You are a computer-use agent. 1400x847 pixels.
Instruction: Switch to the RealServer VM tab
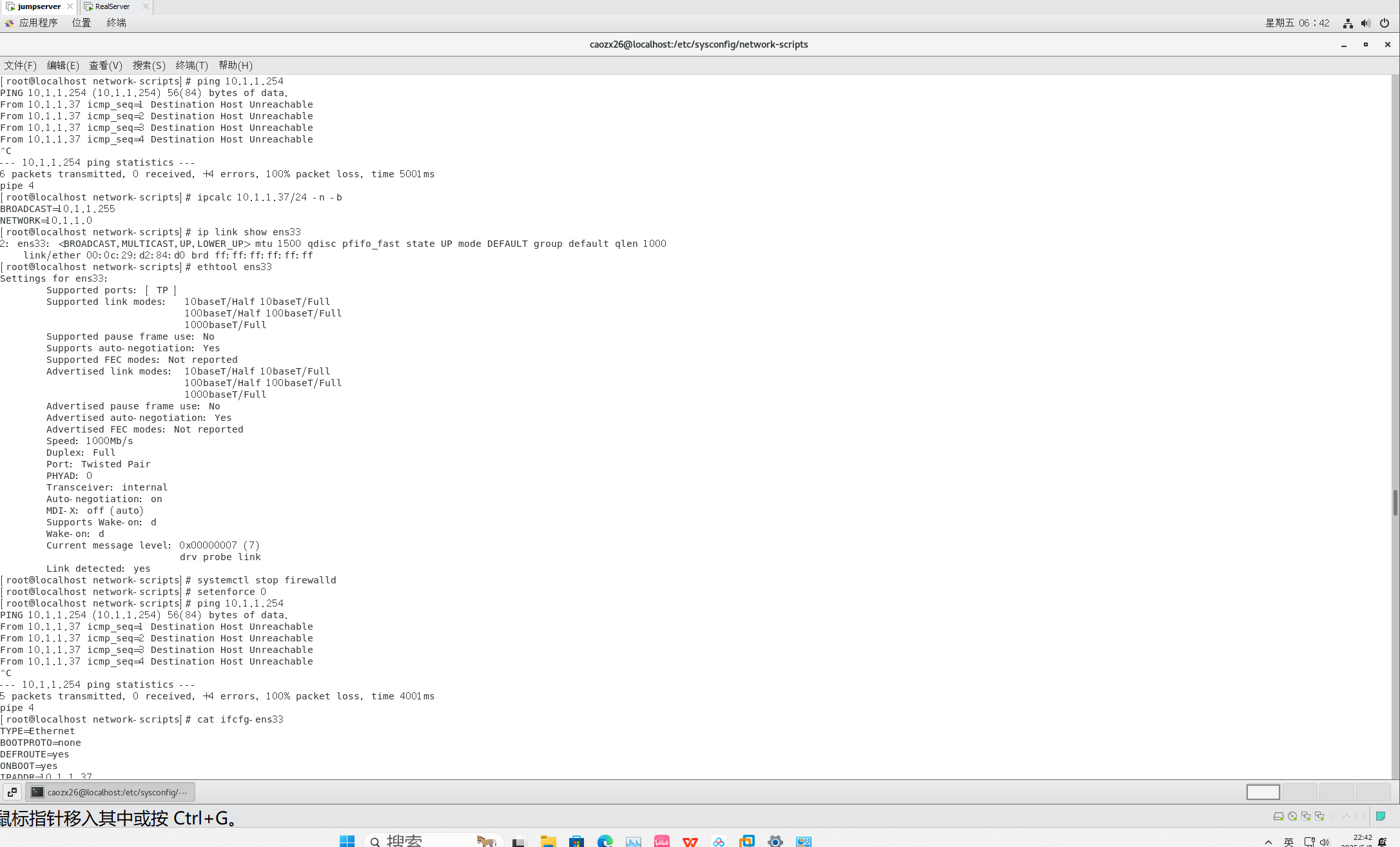coord(112,6)
